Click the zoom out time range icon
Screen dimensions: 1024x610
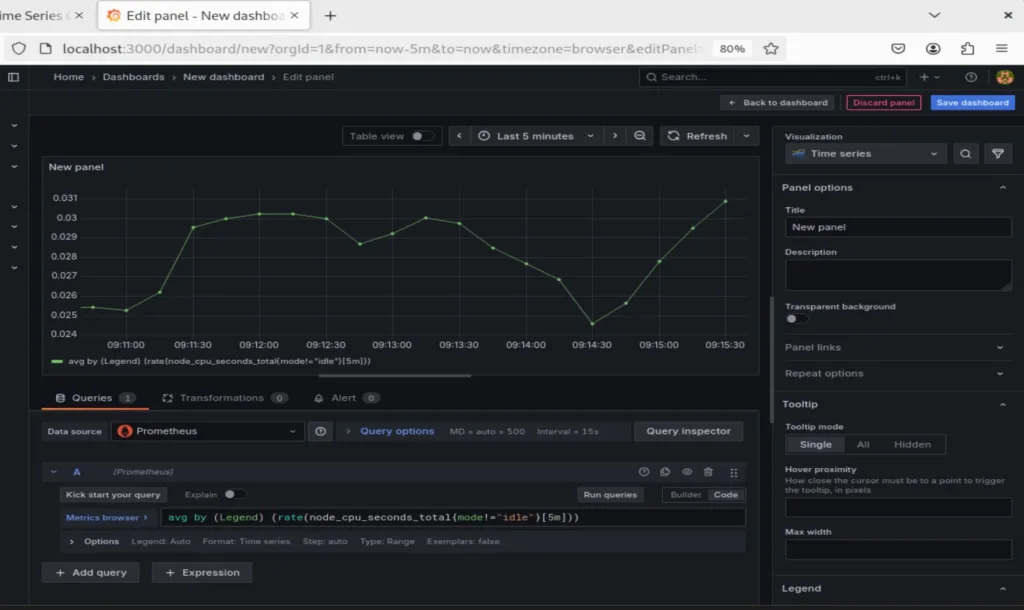pos(640,136)
